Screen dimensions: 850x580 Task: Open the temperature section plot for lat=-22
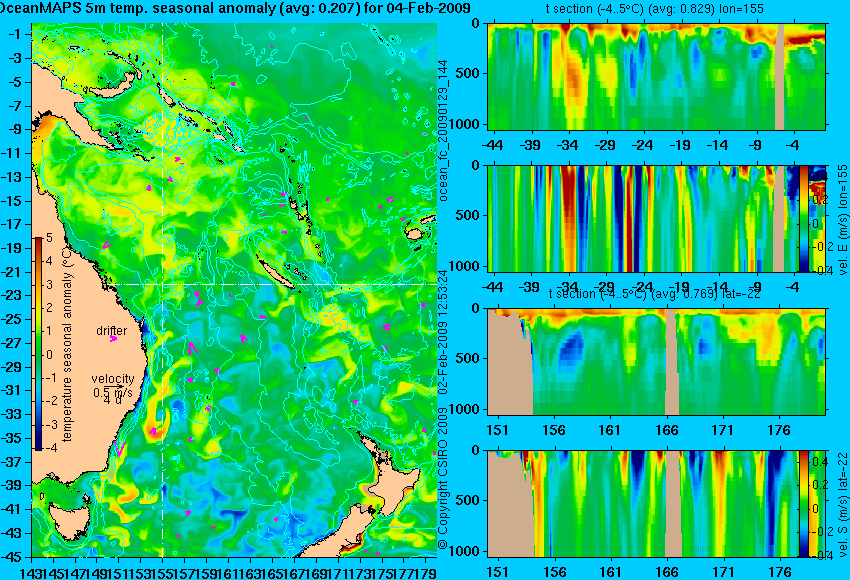coord(656,362)
